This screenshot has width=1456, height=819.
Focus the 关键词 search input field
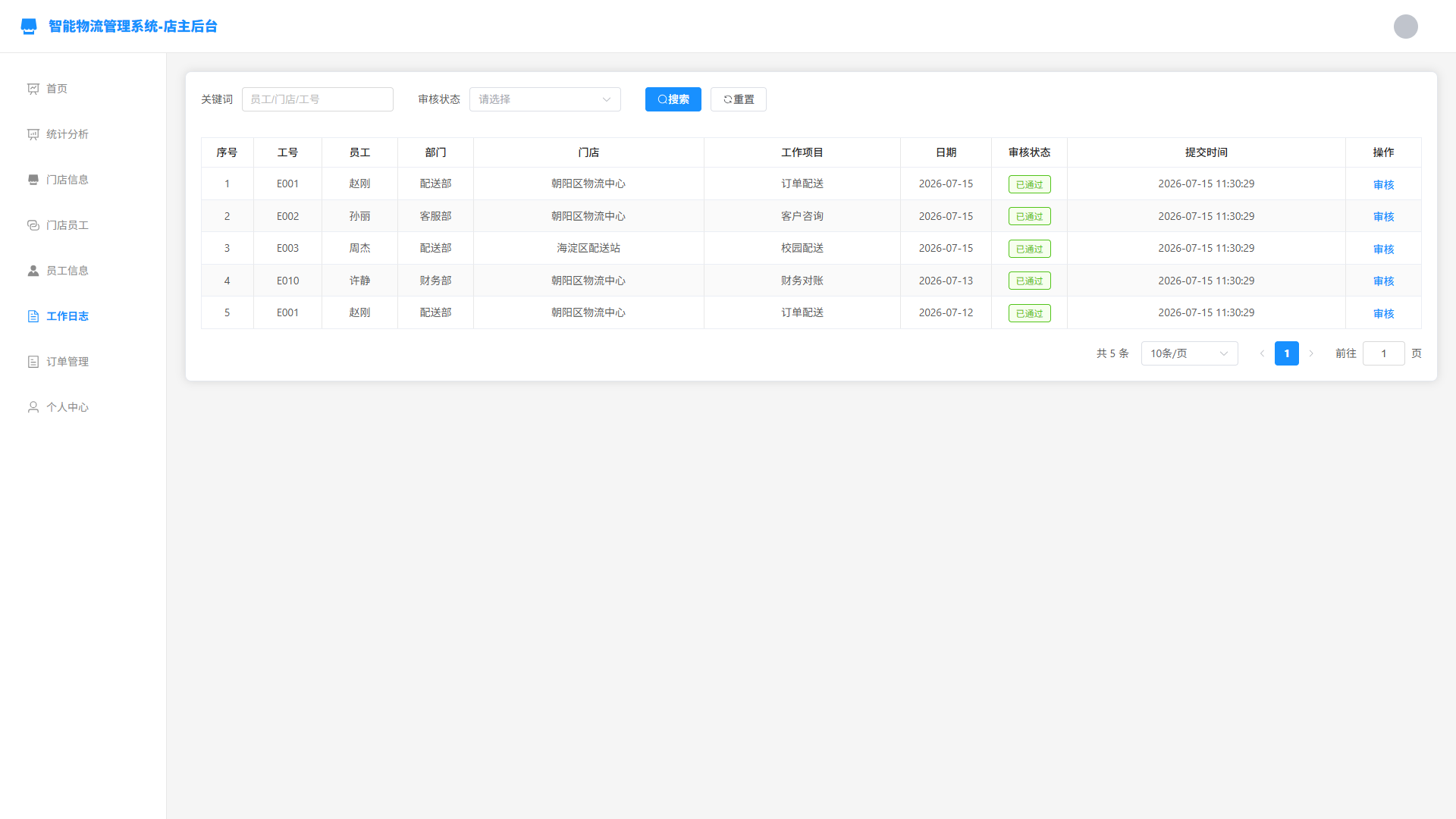click(318, 99)
